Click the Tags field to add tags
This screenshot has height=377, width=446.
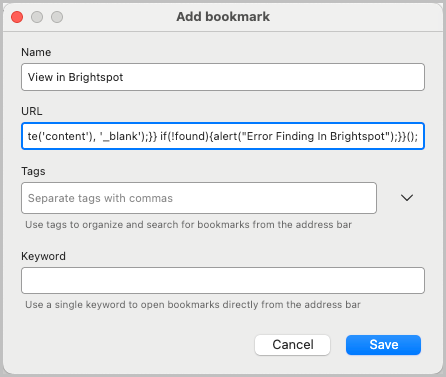(x=199, y=198)
